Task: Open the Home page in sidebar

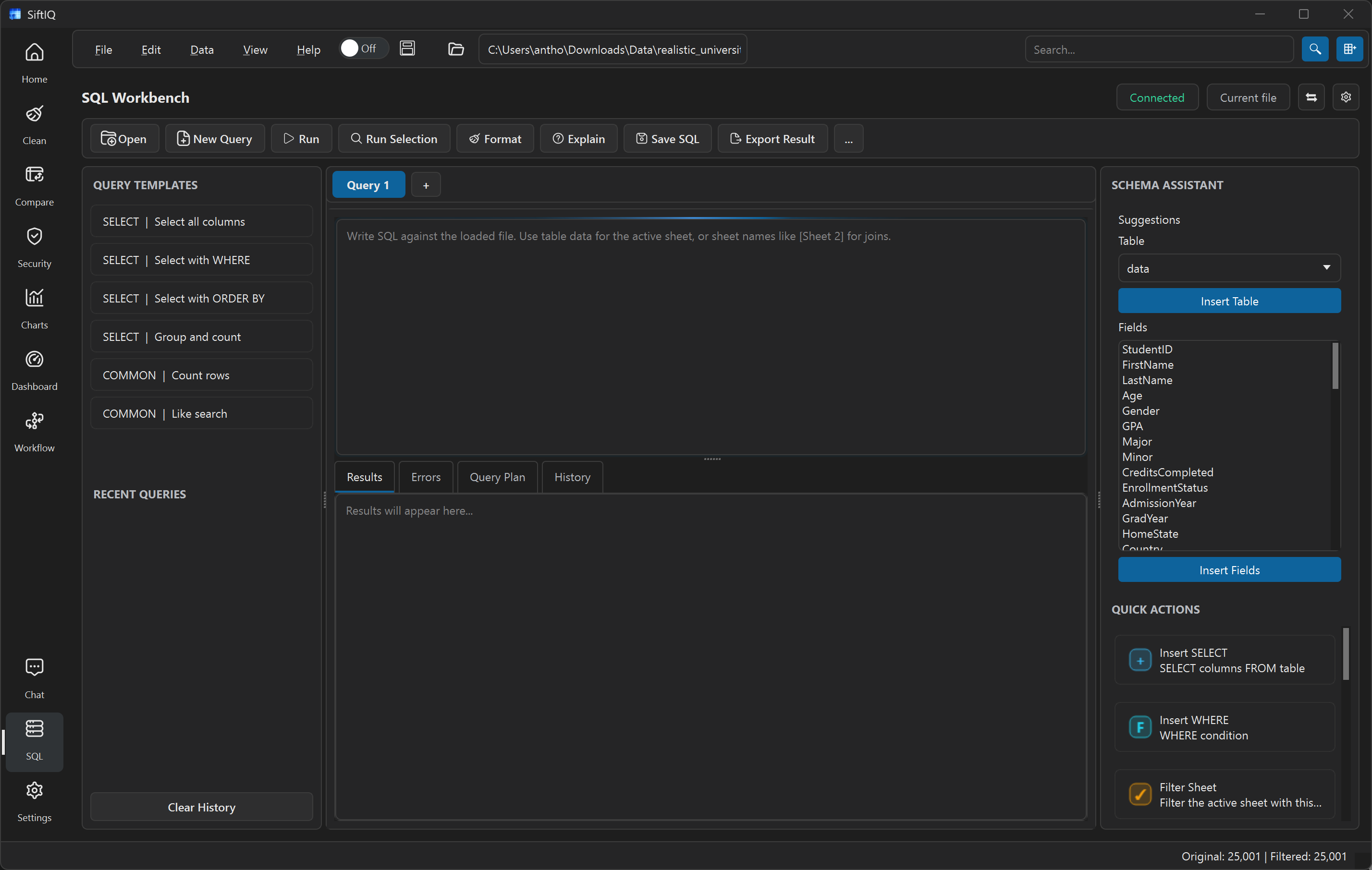Action: coord(34,62)
